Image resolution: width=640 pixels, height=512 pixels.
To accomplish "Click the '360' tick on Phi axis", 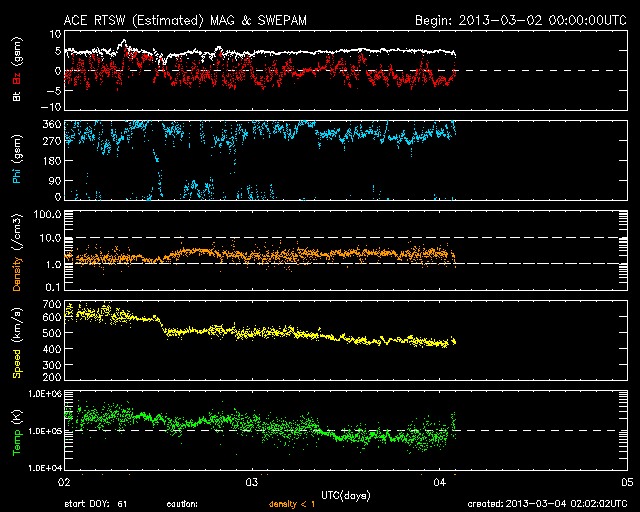I will (51, 125).
